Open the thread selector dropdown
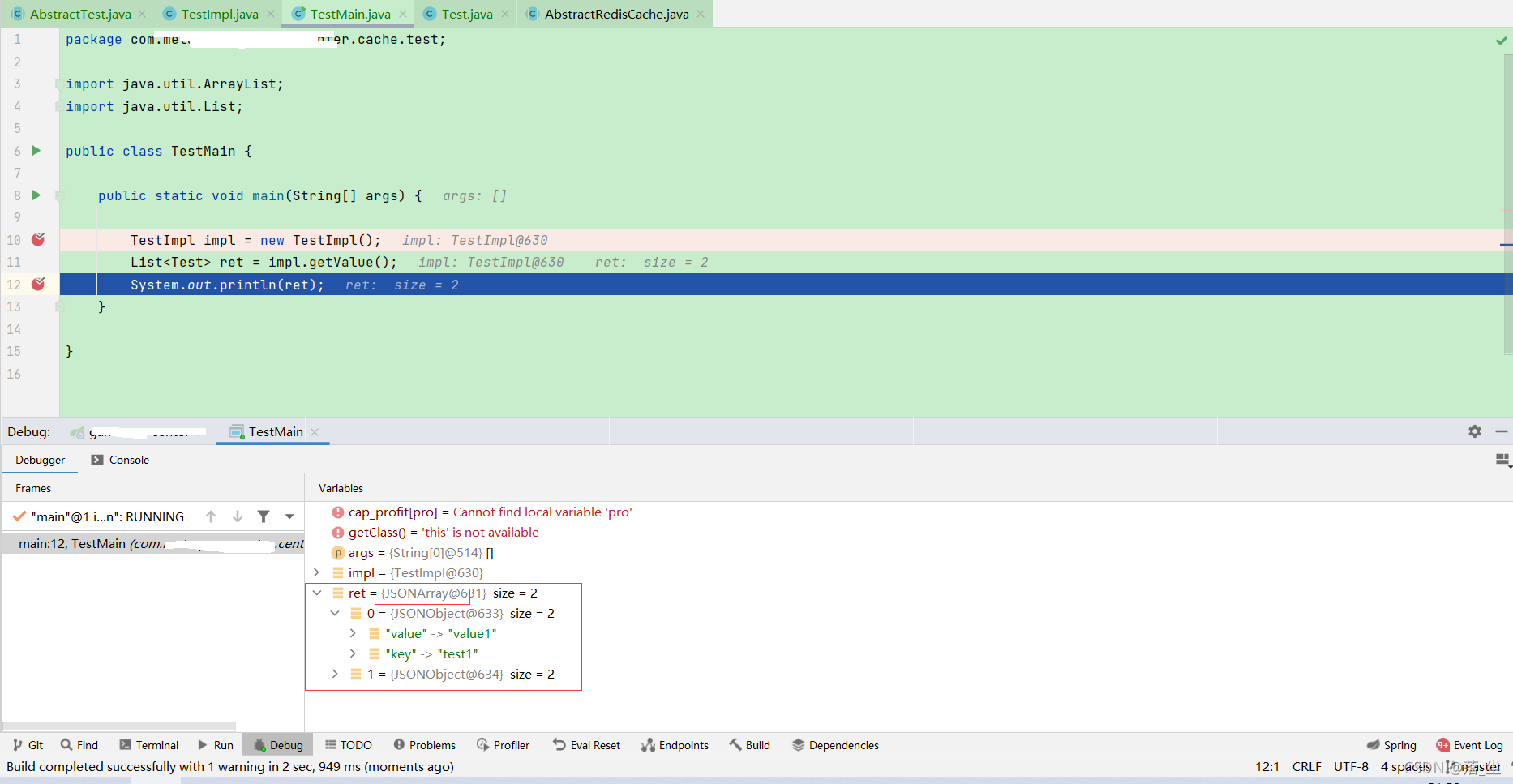The image size is (1513, 784). coord(289,516)
